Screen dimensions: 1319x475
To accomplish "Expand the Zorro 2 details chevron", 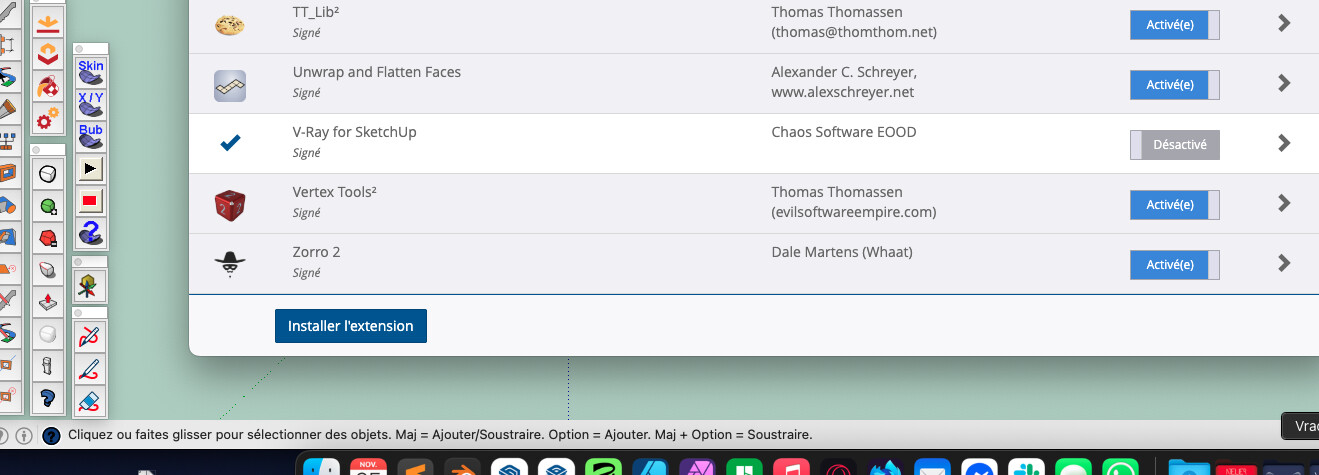I will (x=1285, y=263).
